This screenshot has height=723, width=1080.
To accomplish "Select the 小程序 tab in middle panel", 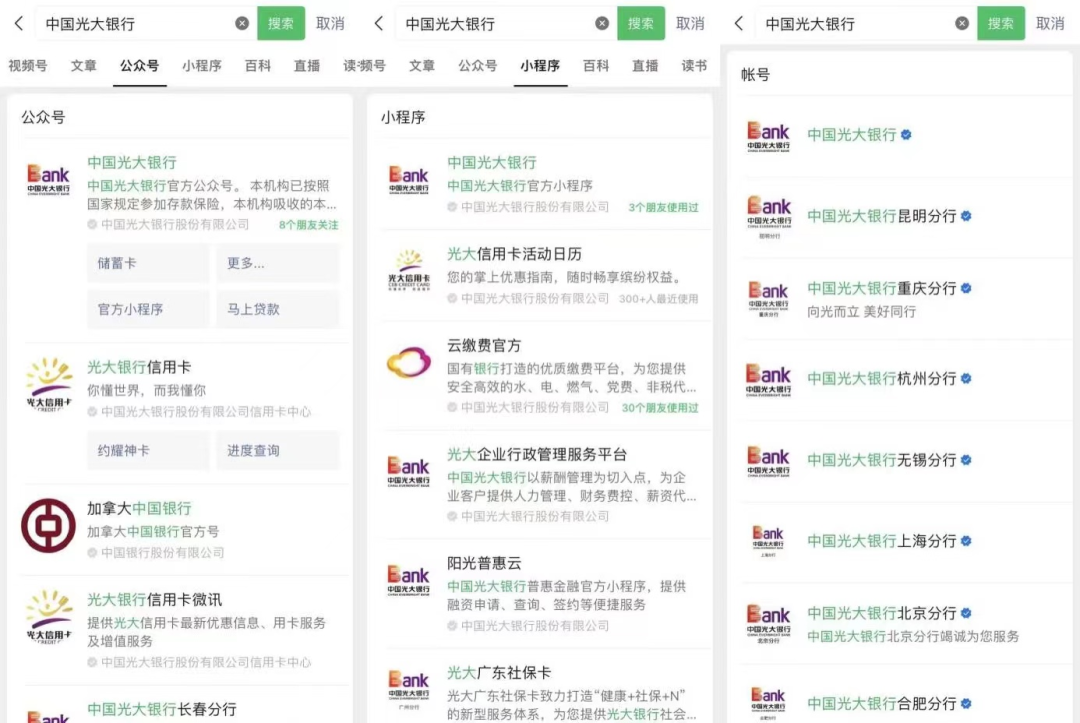I will (x=540, y=65).
